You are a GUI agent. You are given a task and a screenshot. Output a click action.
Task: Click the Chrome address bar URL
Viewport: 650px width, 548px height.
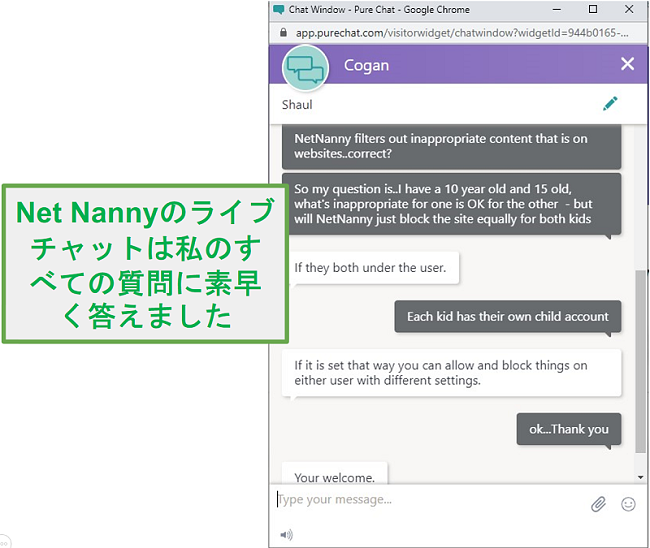coord(462,33)
